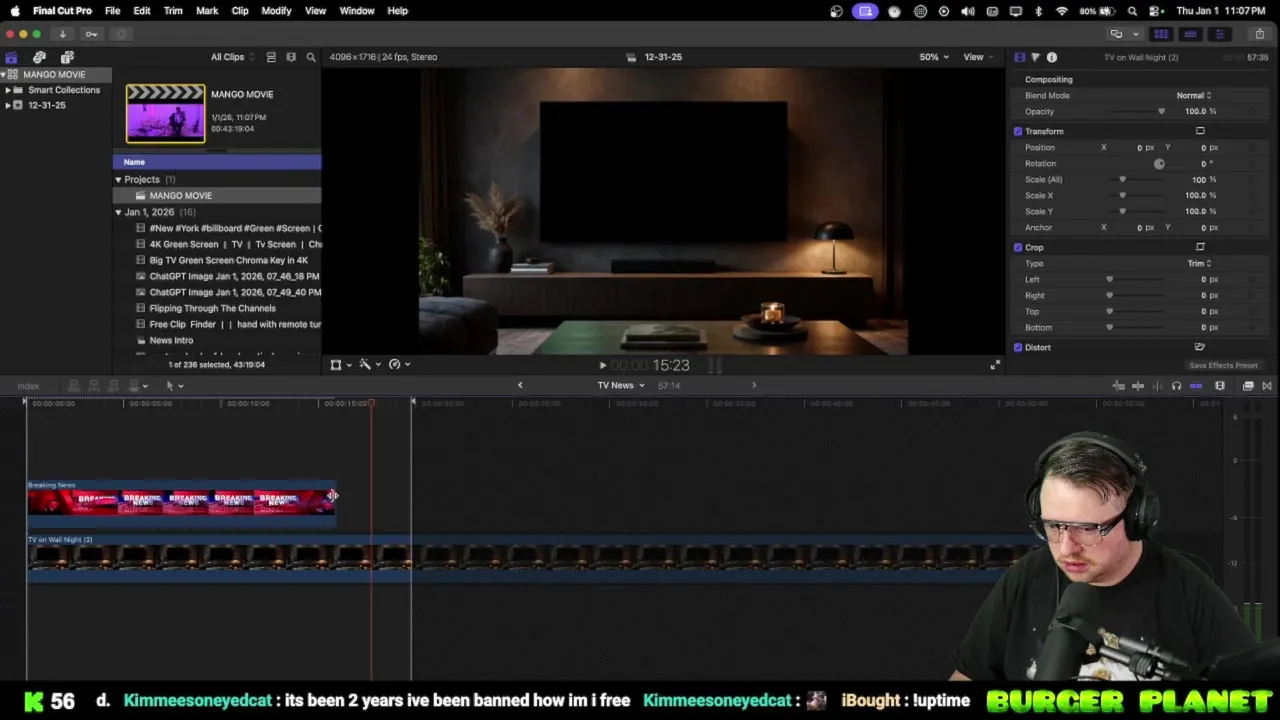The height and width of the screenshot is (720, 1280).
Task: Open the Clip menu
Action: [x=240, y=11]
